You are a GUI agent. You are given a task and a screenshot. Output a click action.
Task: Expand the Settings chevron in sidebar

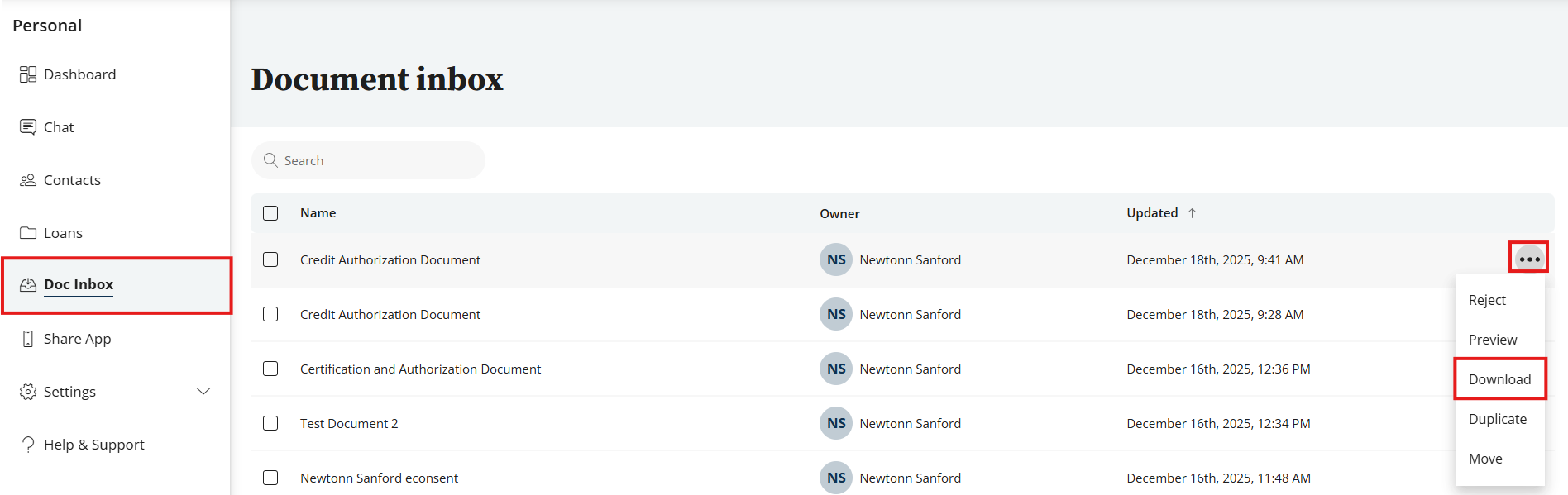pos(203,391)
